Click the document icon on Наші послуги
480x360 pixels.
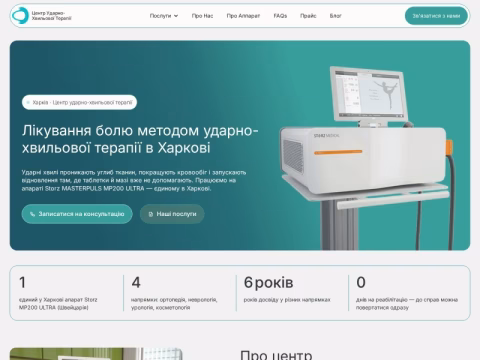pyautogui.click(x=151, y=214)
